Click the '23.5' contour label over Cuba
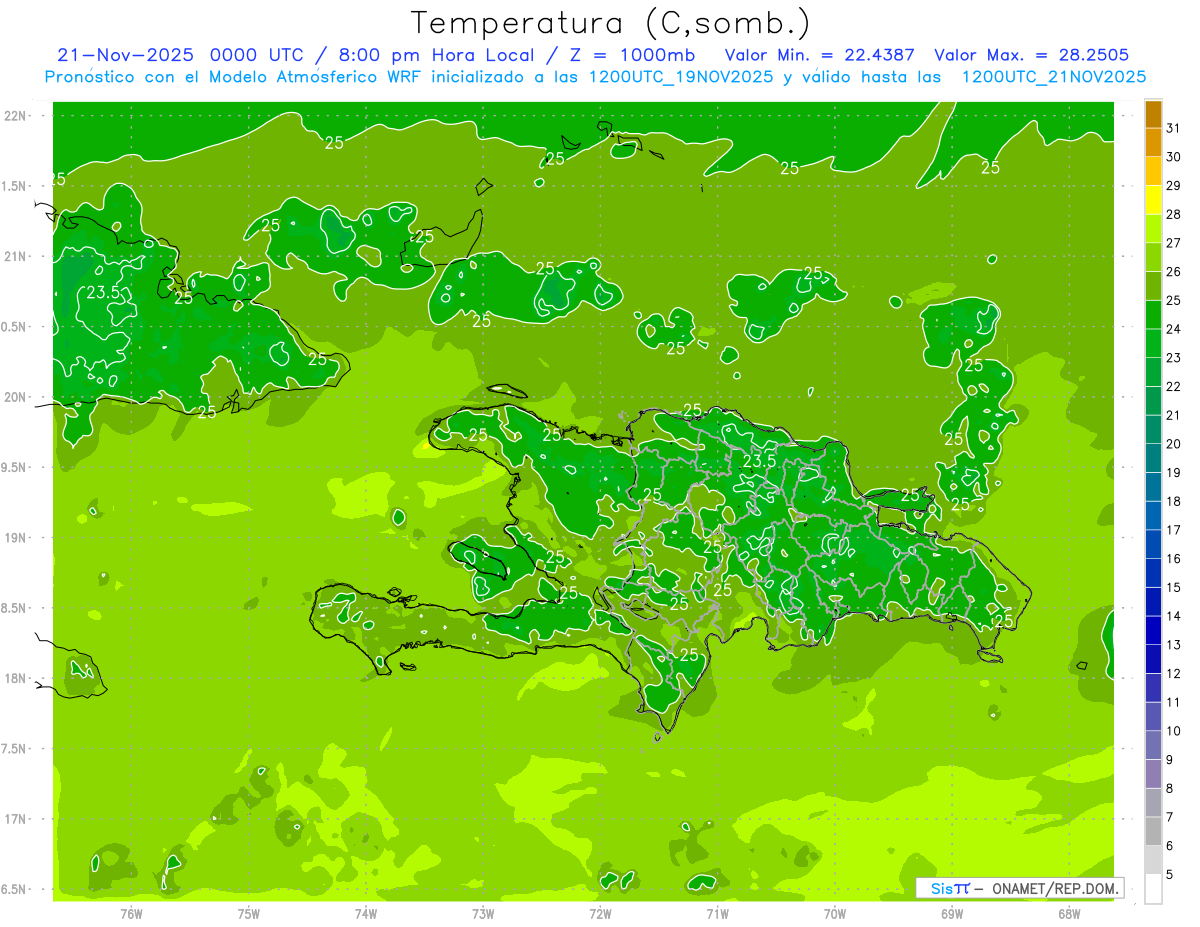 (x=103, y=293)
